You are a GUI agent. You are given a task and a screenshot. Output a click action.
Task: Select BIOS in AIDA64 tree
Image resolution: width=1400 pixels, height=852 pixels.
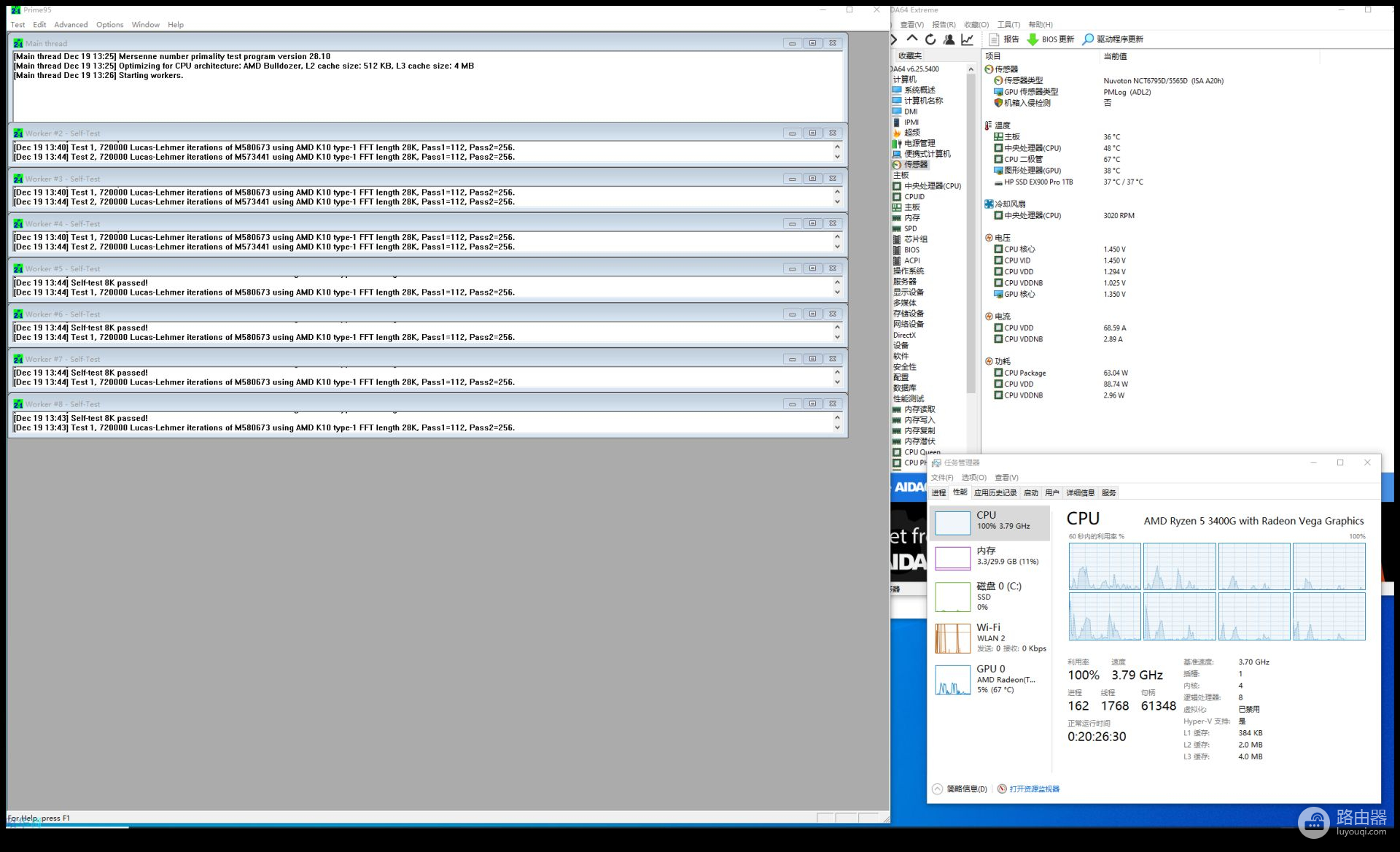coord(911,250)
